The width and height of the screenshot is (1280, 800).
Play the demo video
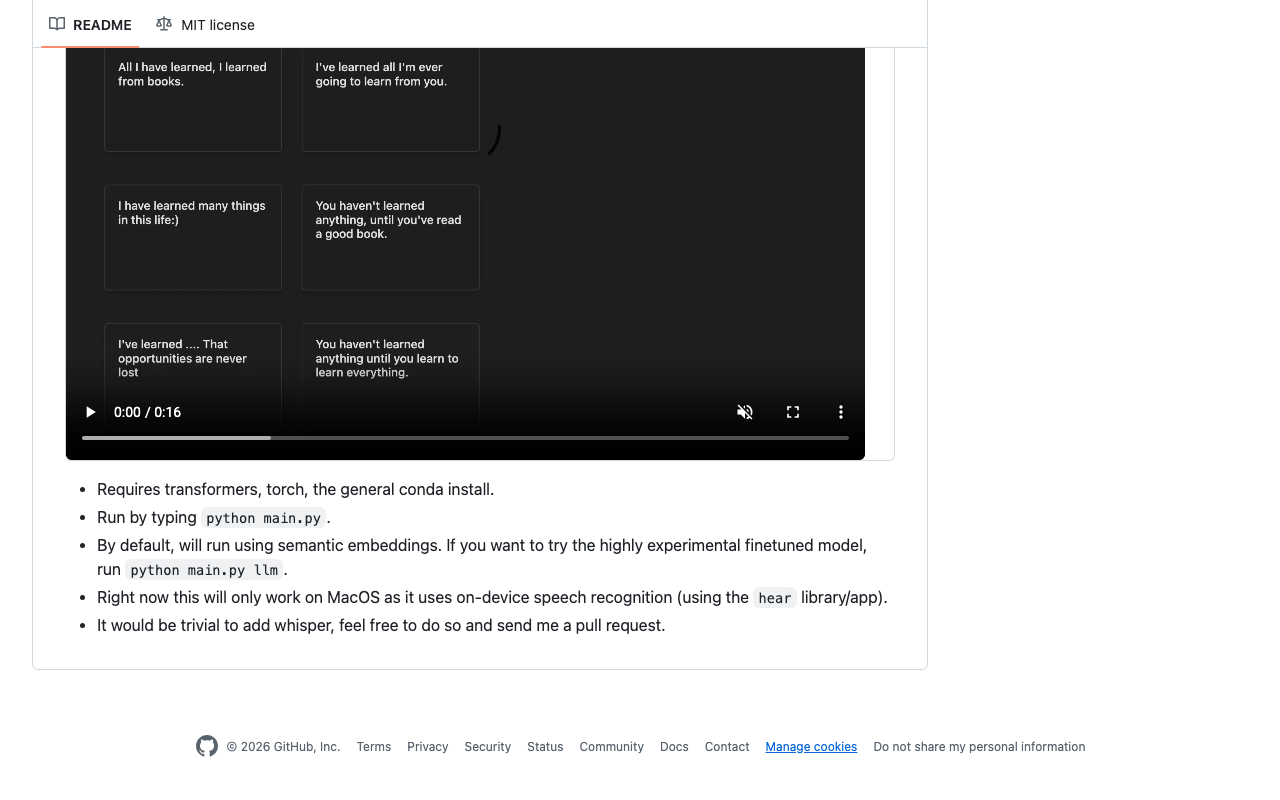coord(90,412)
